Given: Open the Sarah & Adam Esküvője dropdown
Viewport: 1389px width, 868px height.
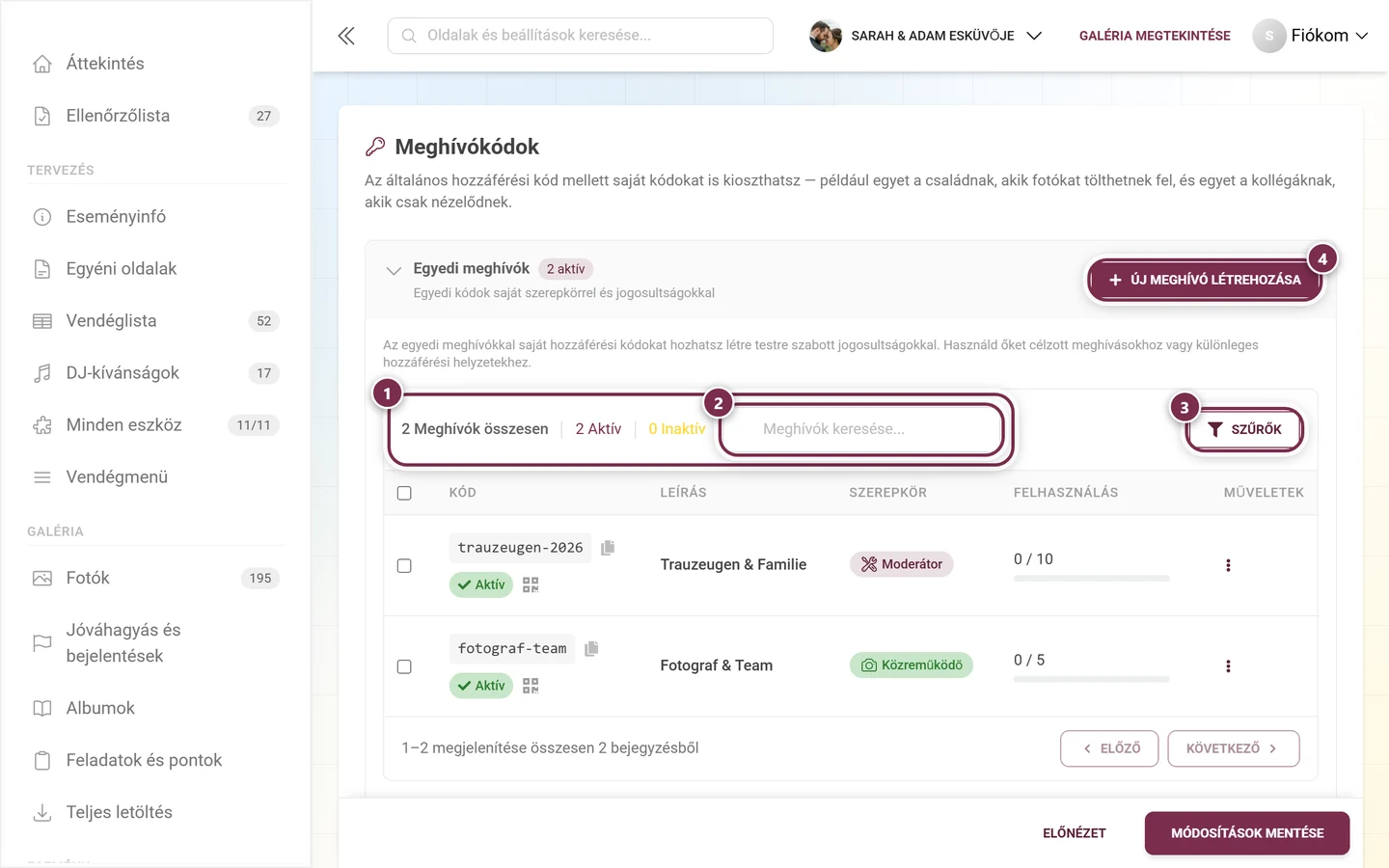Looking at the screenshot, I should point(927,36).
